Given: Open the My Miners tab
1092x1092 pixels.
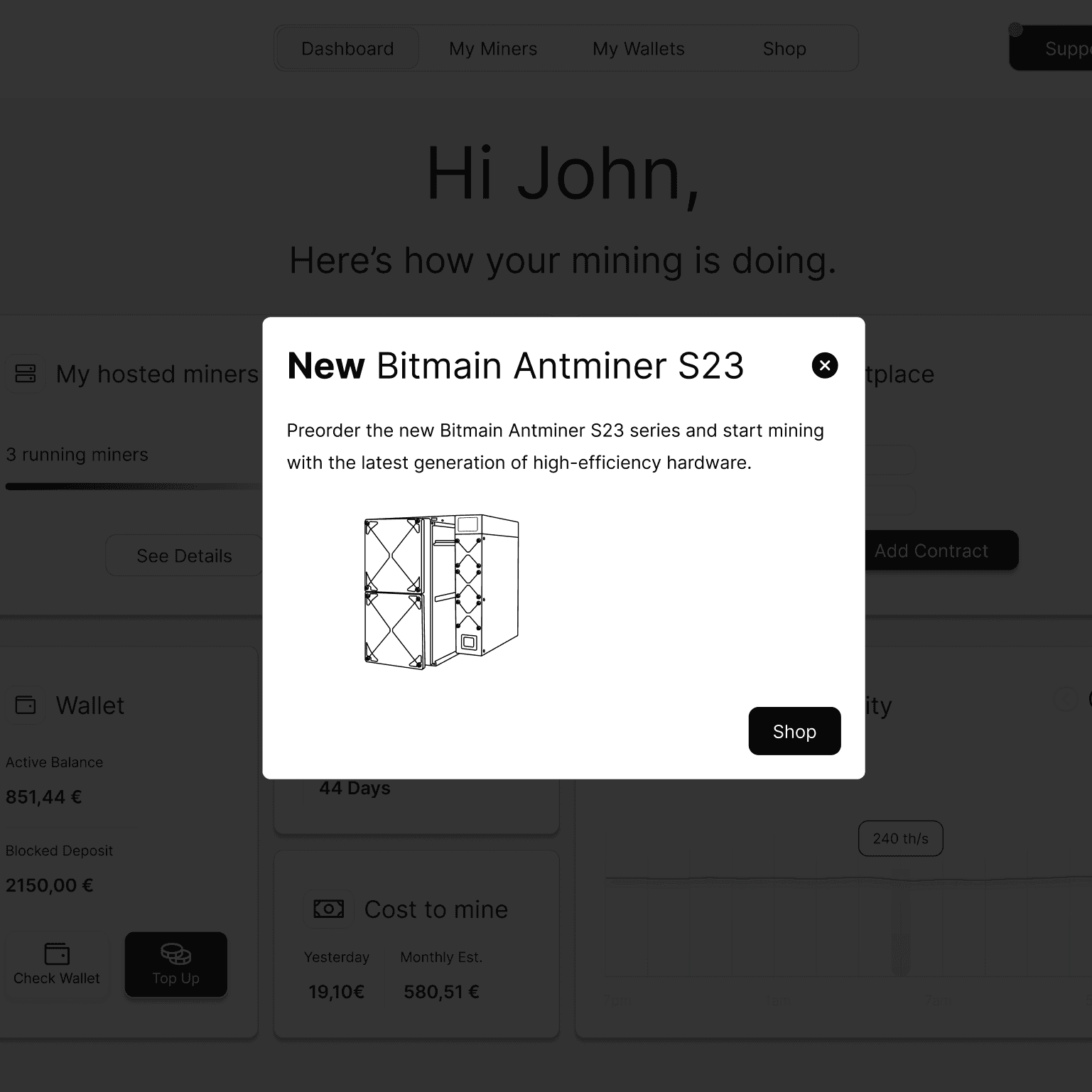Looking at the screenshot, I should [x=493, y=48].
